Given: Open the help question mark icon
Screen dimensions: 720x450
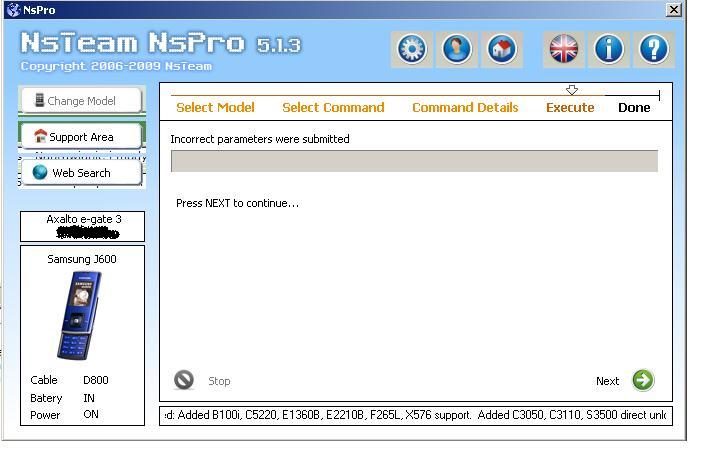Looking at the screenshot, I should pyautogui.click(x=654, y=49).
